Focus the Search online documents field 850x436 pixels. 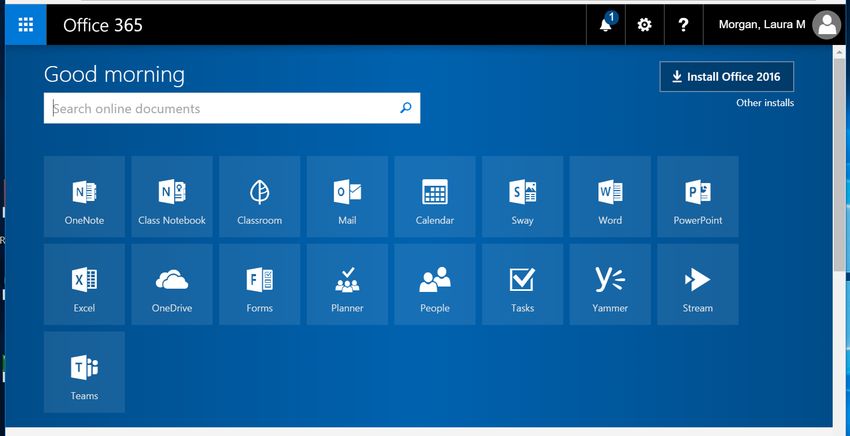pos(231,108)
